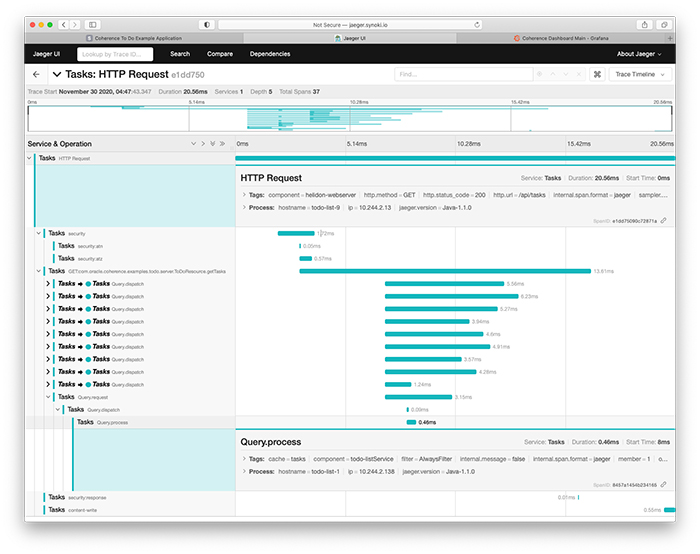
Task: Click the privacy shield icon beside address bar
Action: pos(207,25)
